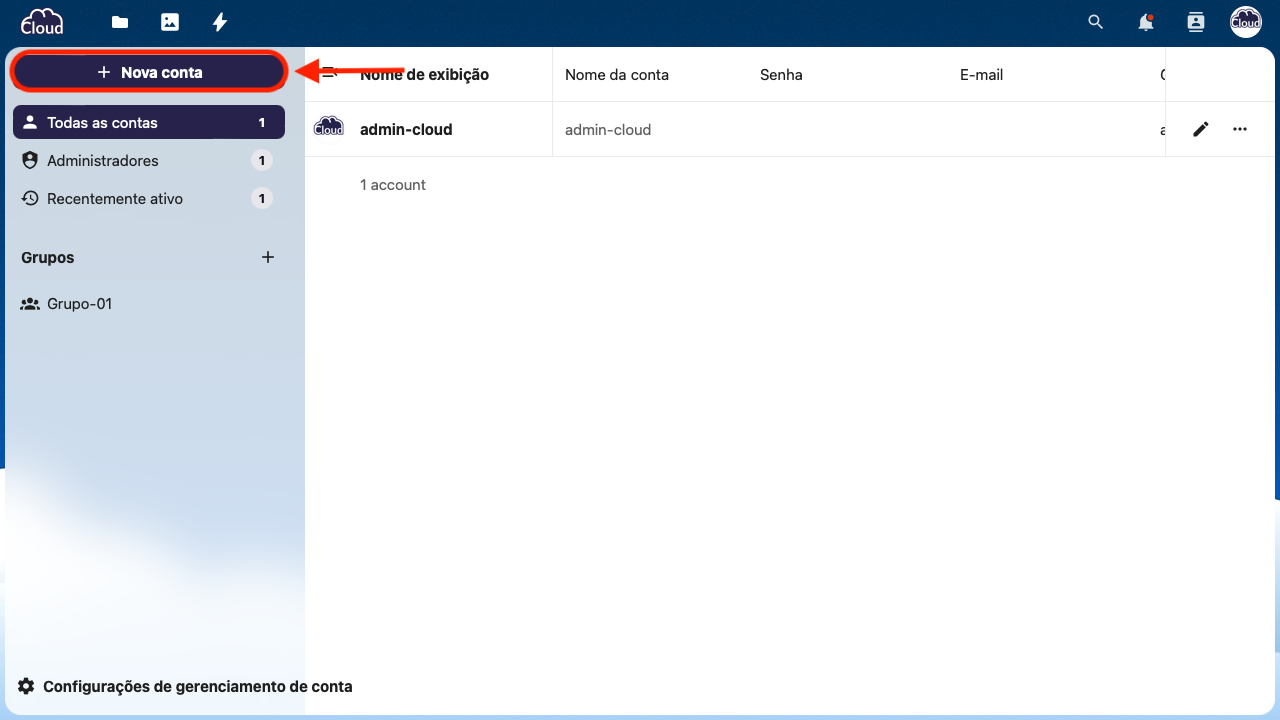Screen dimensions: 1280x720
Task: Click the Nova conta button
Action: 149,72
